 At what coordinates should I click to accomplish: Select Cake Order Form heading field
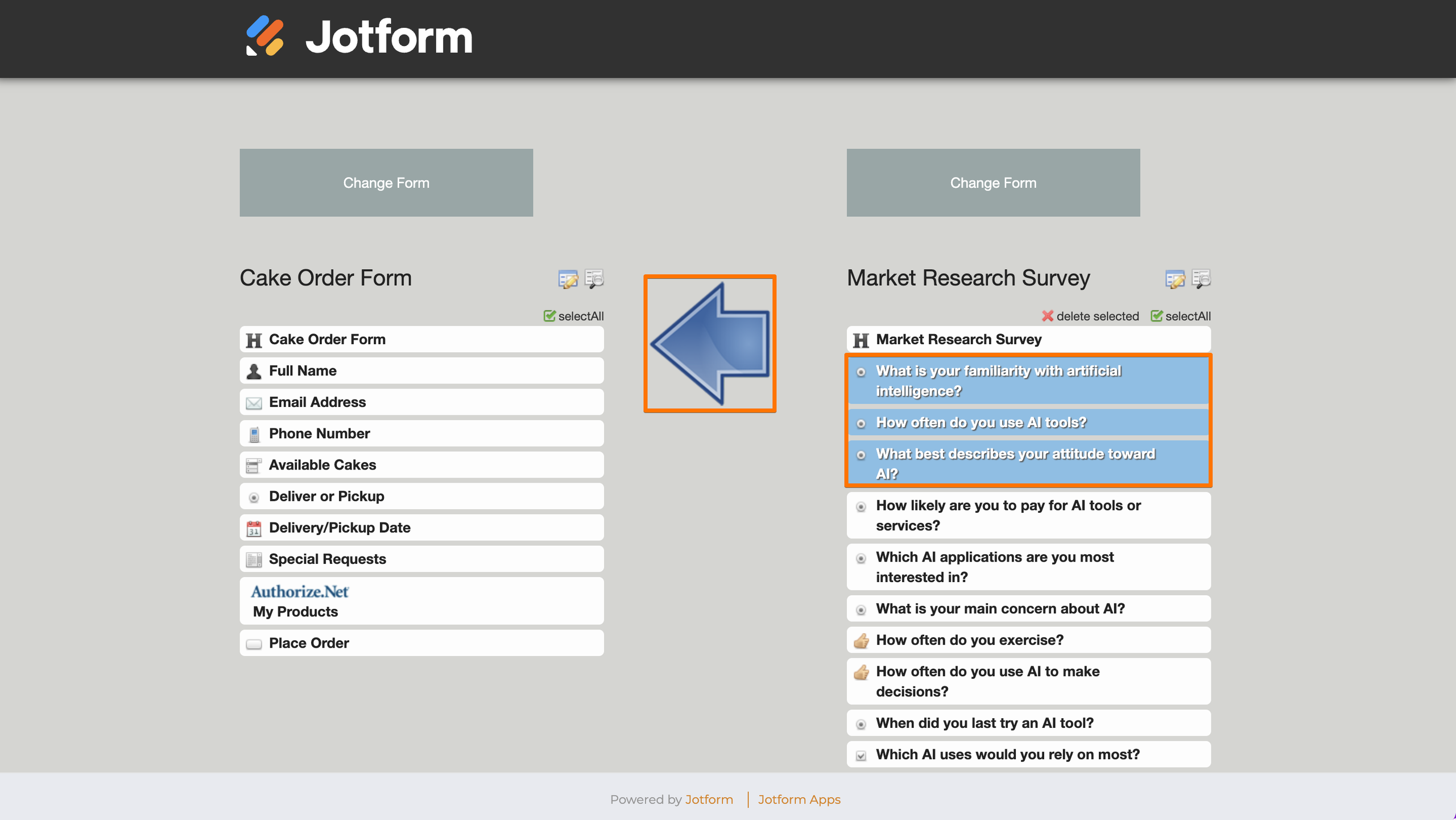point(421,339)
